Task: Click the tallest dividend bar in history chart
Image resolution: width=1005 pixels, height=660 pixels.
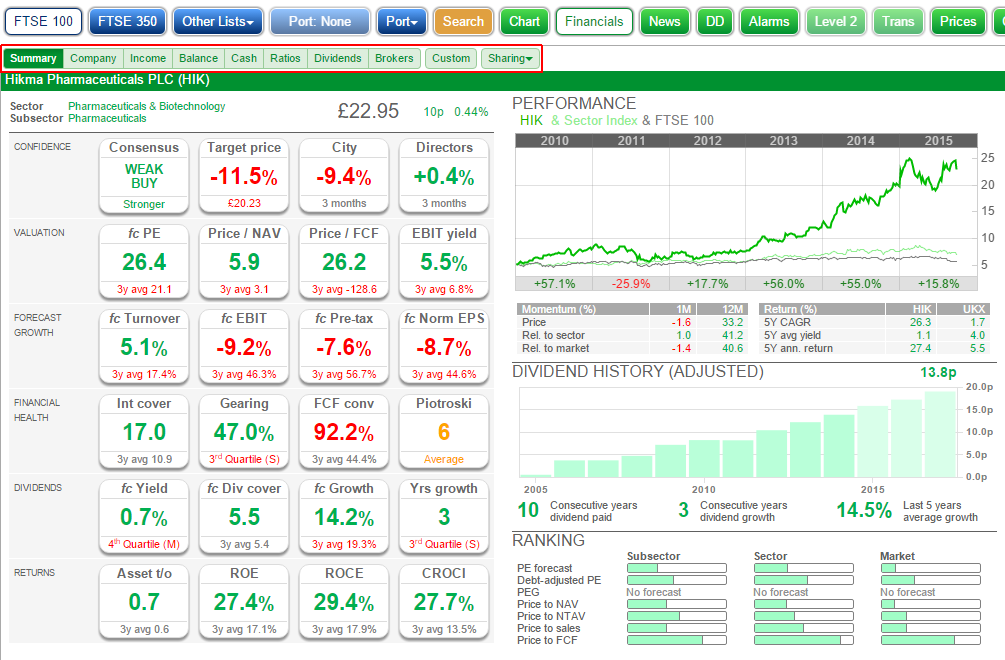Action: [x=940, y=434]
